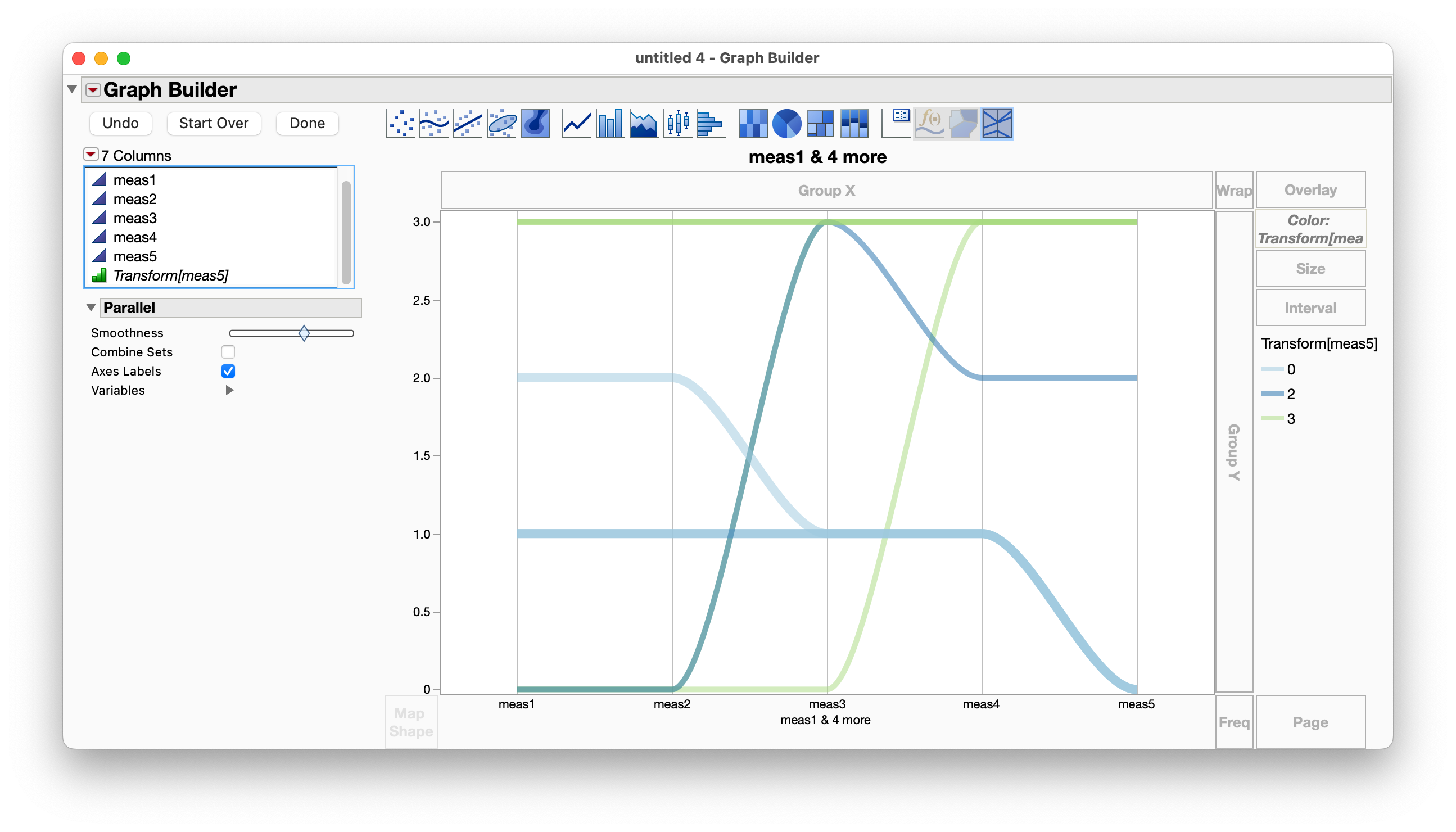Image resolution: width=1456 pixels, height=832 pixels.
Task: Click the Smoothness slider handle
Action: (304, 333)
